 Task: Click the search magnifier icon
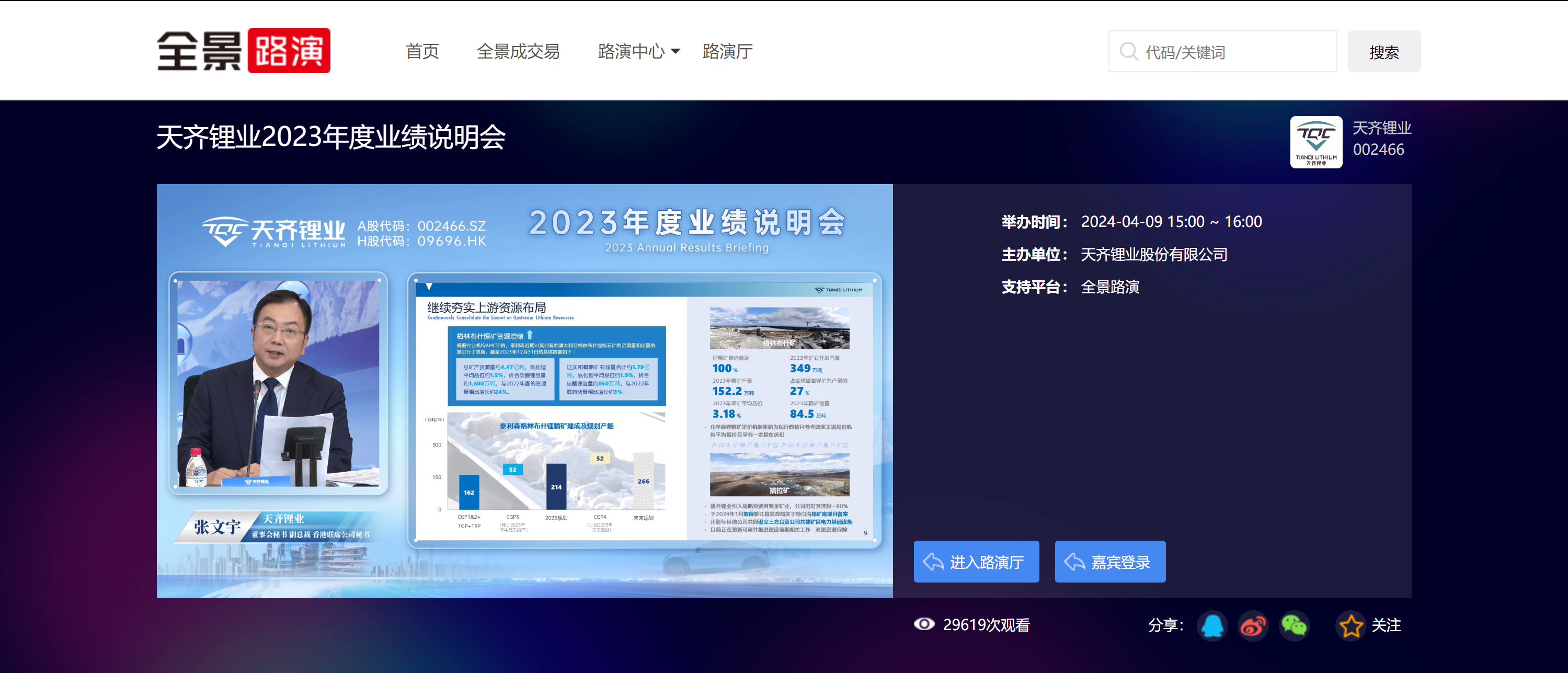(x=1128, y=52)
